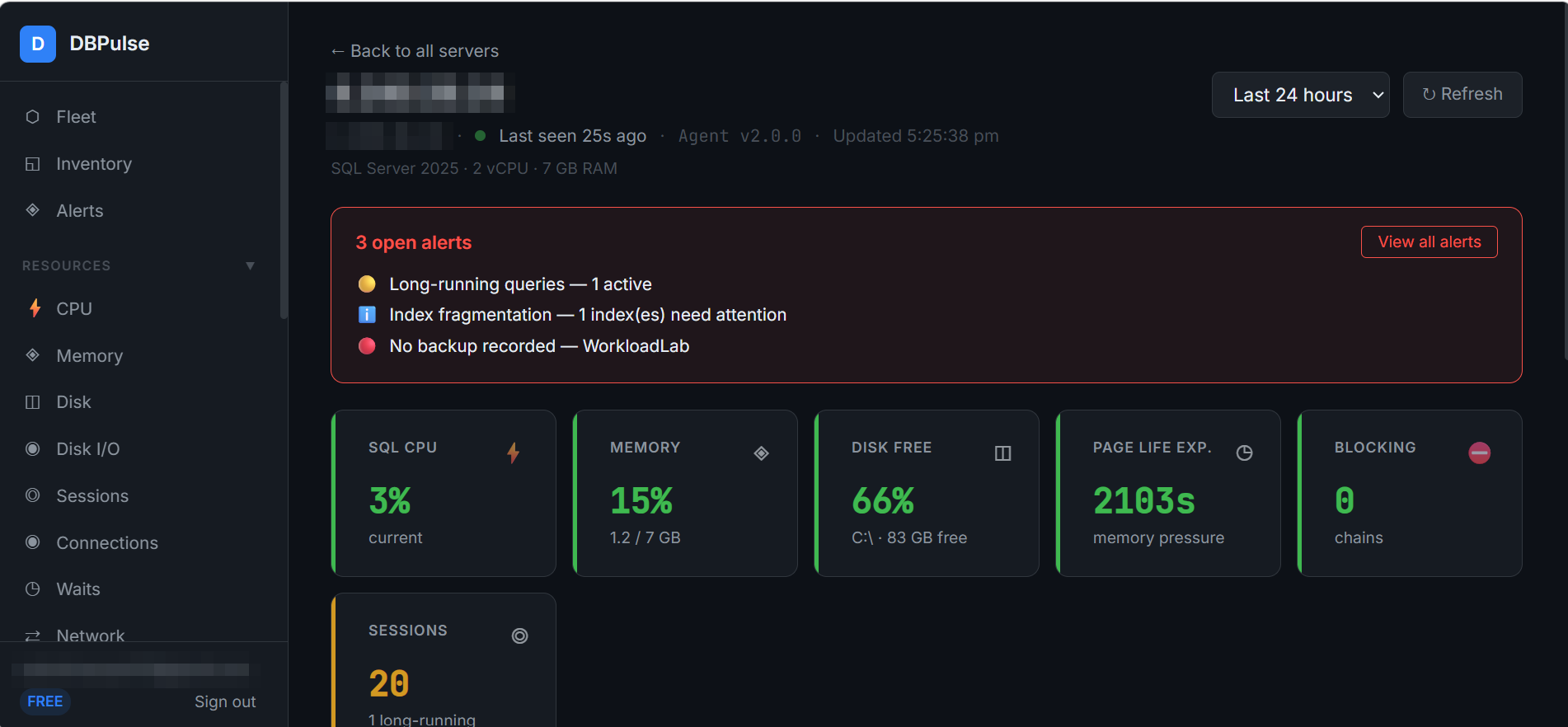
Task: Click the 2103s page life value
Action: pyautogui.click(x=1144, y=501)
